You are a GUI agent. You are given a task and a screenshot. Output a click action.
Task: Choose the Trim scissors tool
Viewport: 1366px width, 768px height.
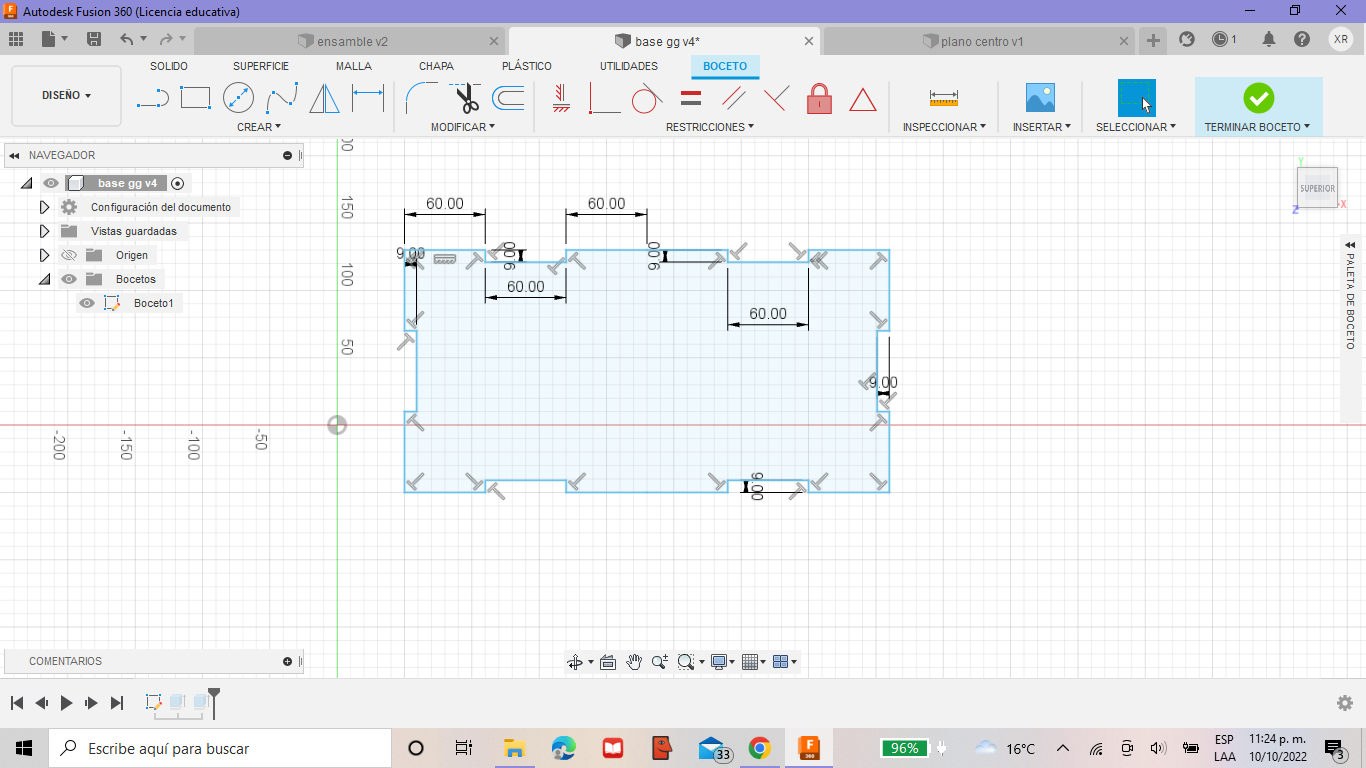(466, 98)
